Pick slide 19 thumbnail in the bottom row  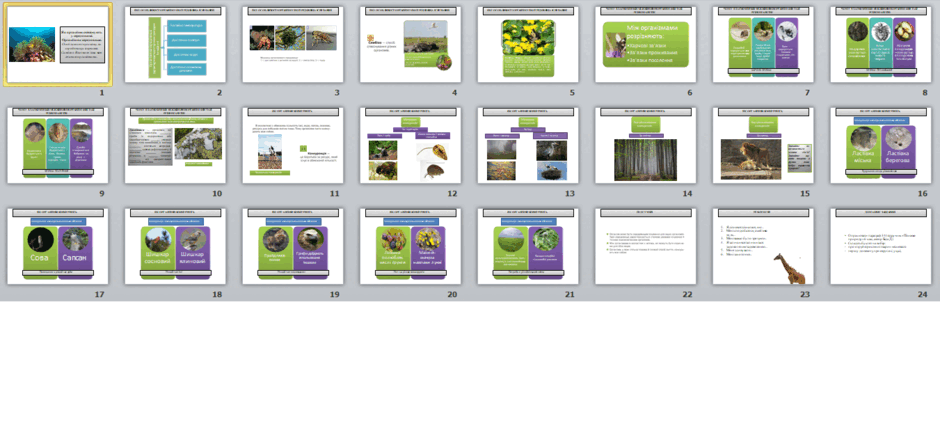pyautogui.click(x=293, y=246)
